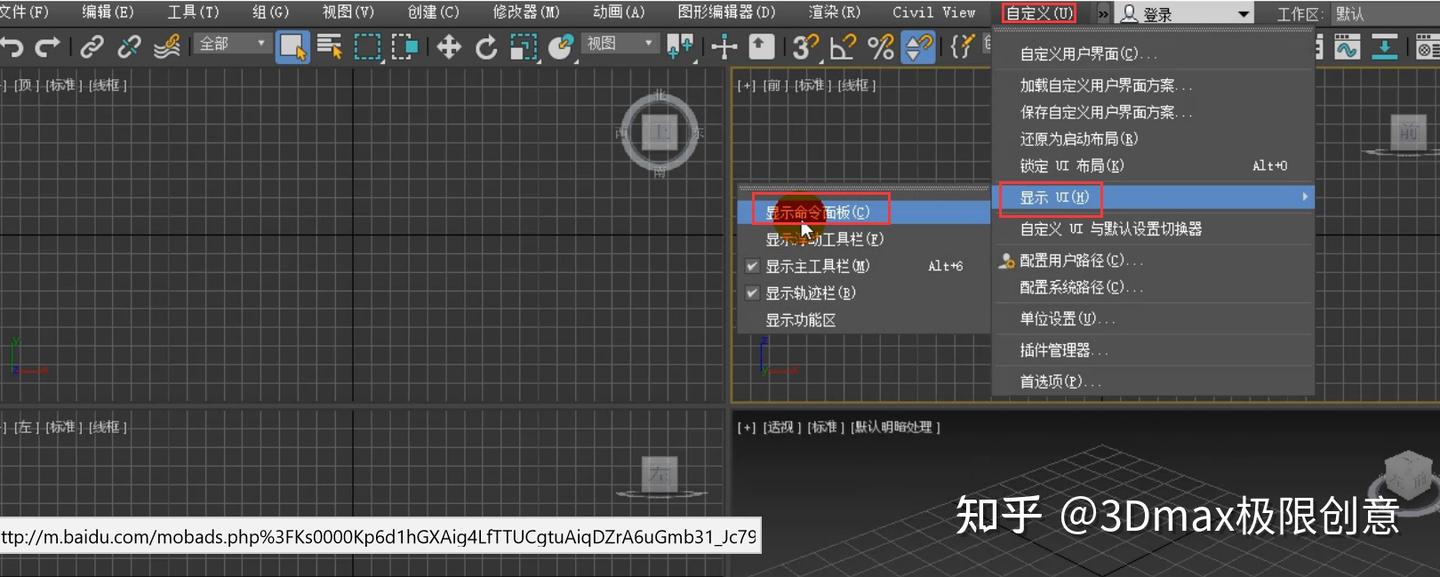Screen dimensions: 1440x577
Task: Open the Curve Editor icon
Action: coord(1347,46)
